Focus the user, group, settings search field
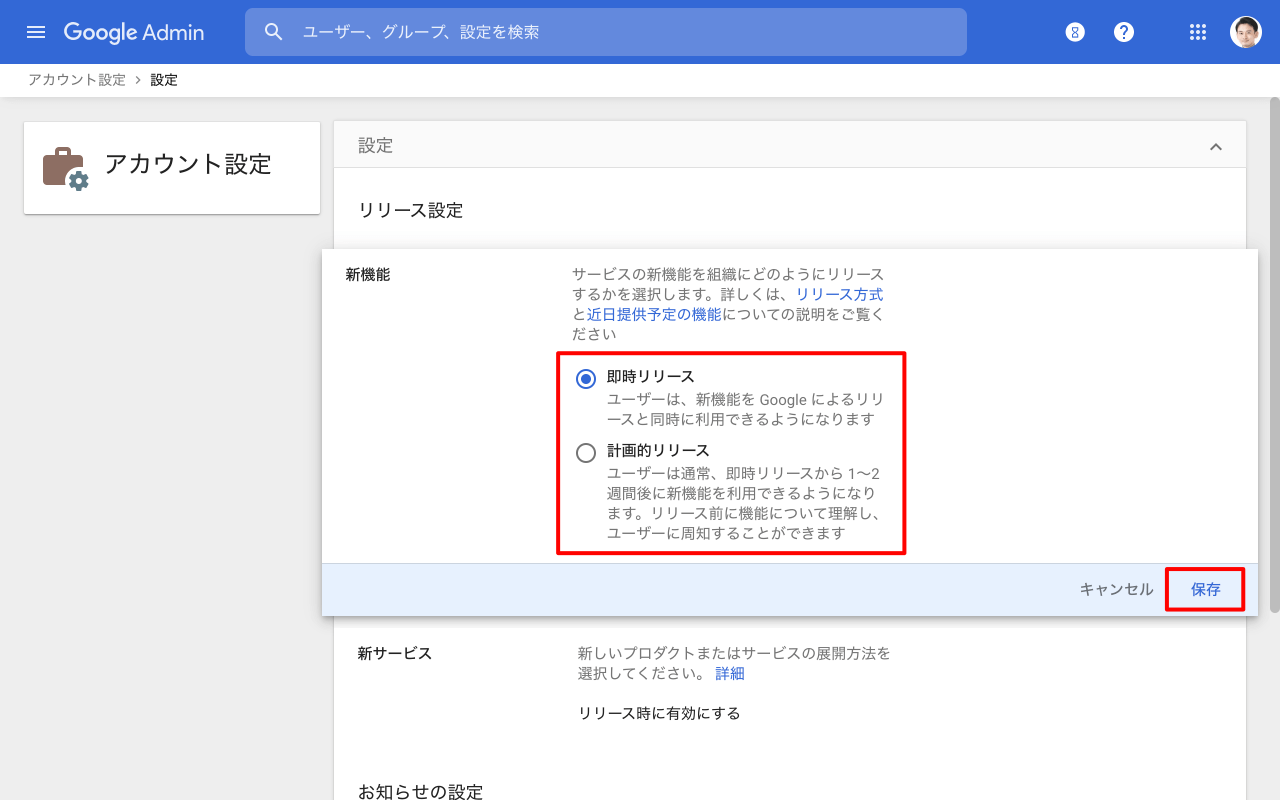 click(620, 32)
